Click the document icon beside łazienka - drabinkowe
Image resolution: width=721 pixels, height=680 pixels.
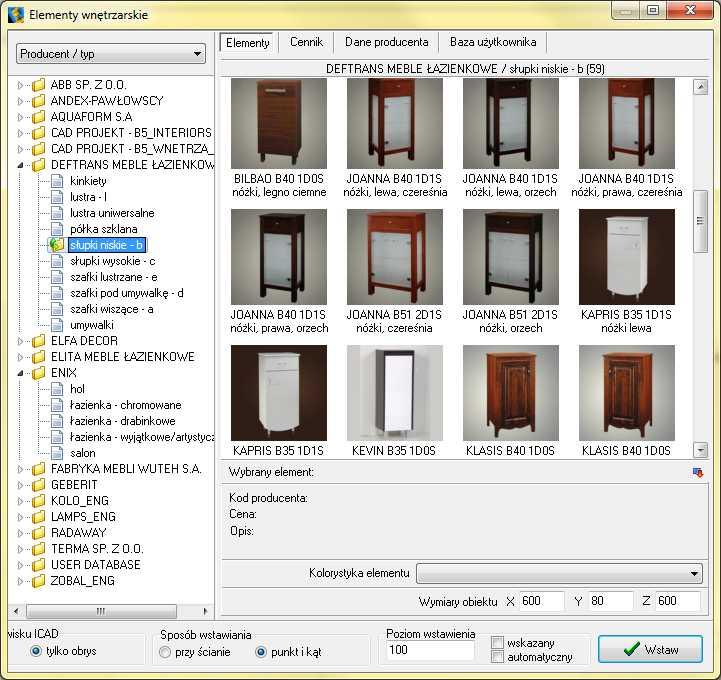click(x=57, y=421)
